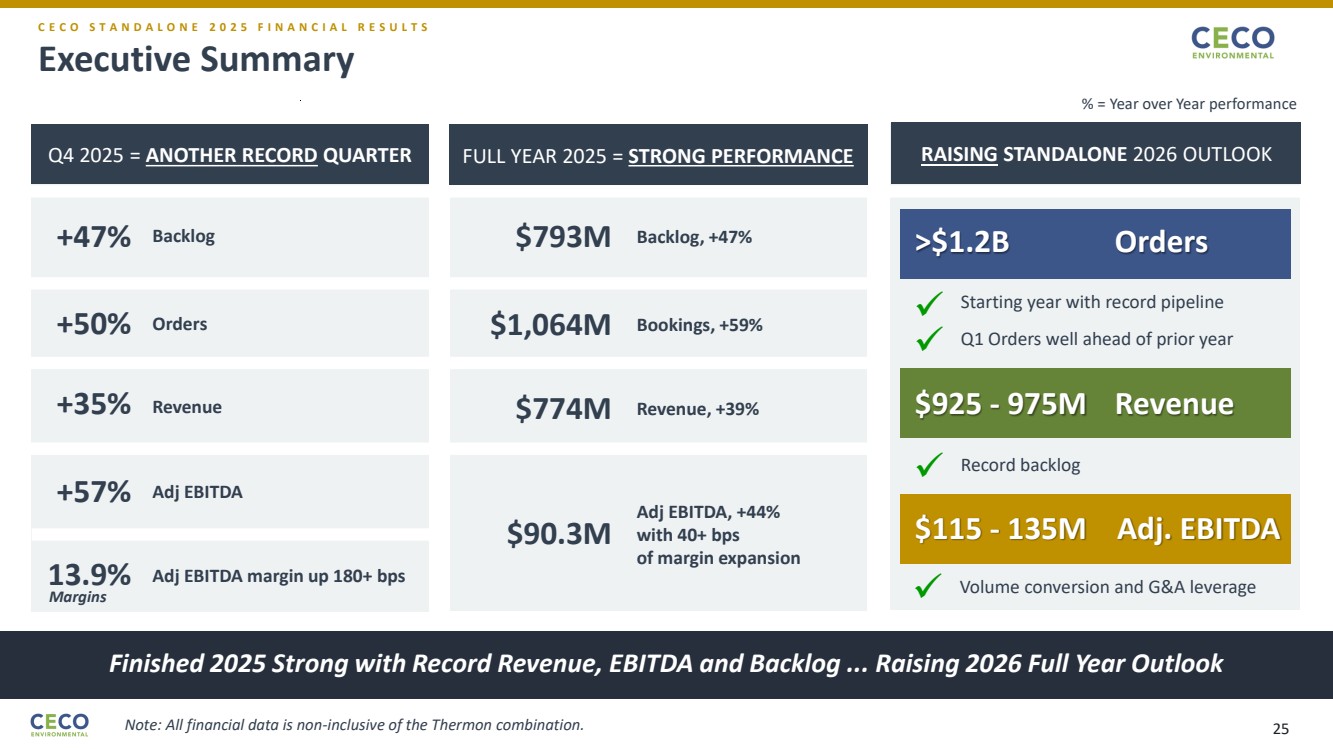
Task: Click the 13.9% Adj EBITDA margin tile
Action: (230, 577)
